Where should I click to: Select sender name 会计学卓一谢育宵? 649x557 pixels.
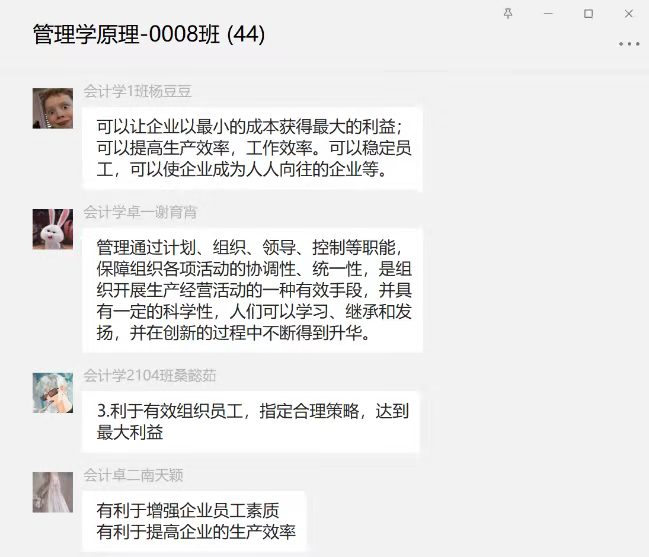[140, 212]
